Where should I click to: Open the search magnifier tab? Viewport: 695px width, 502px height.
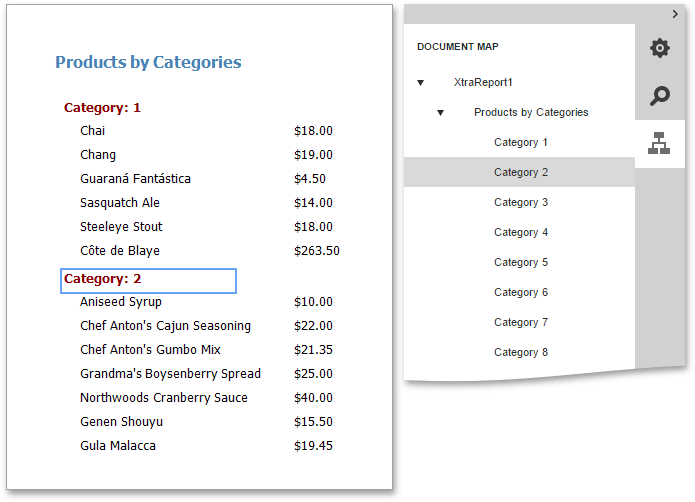coord(660,96)
